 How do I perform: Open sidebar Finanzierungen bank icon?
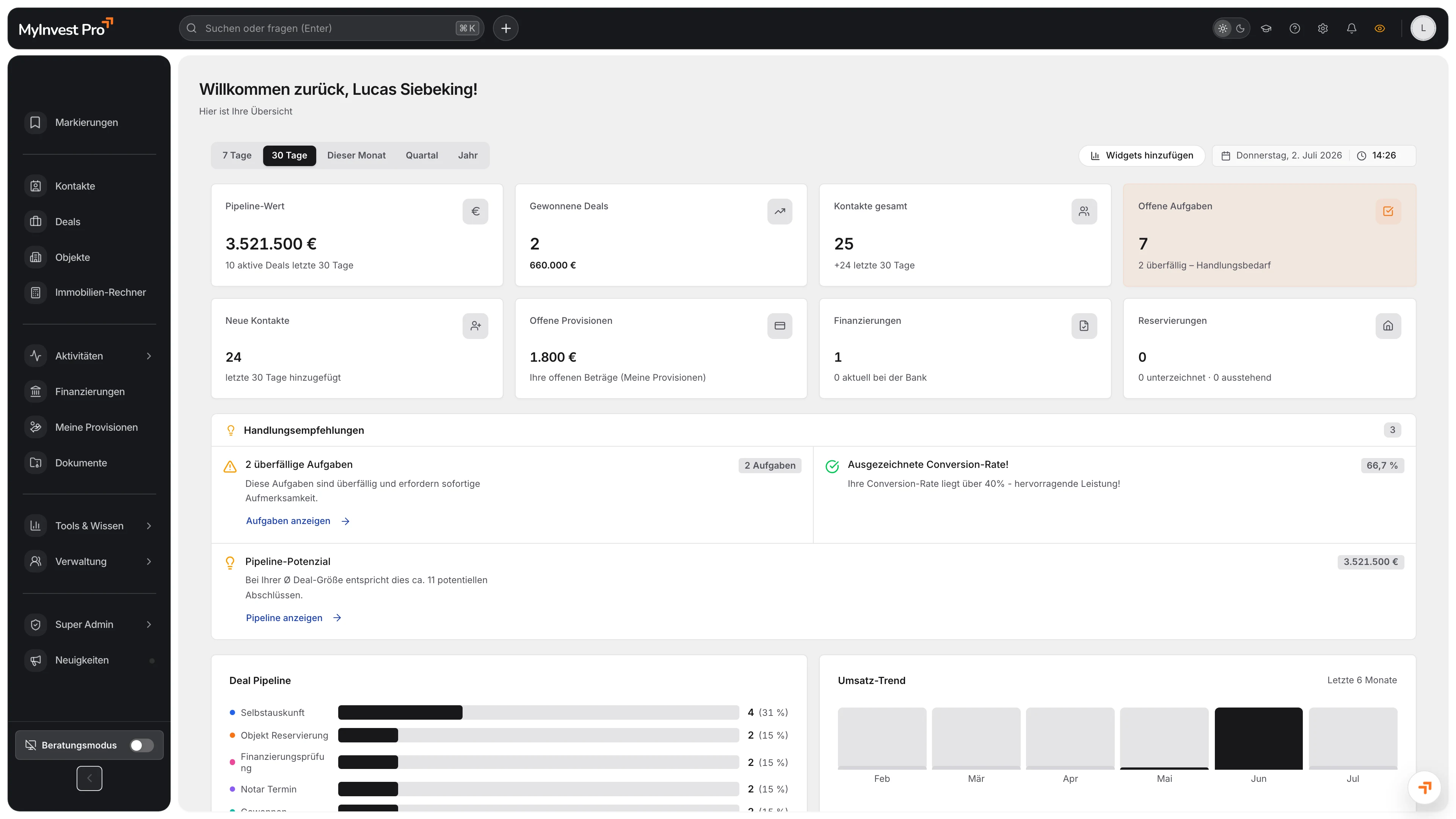(x=35, y=392)
